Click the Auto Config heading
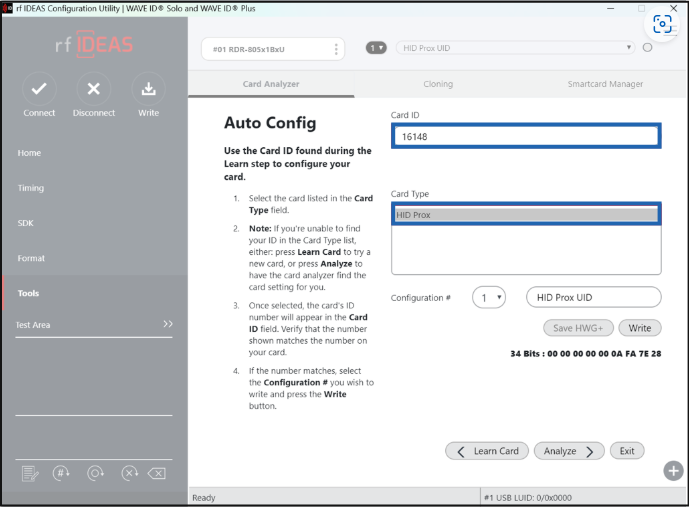 click(x=270, y=123)
